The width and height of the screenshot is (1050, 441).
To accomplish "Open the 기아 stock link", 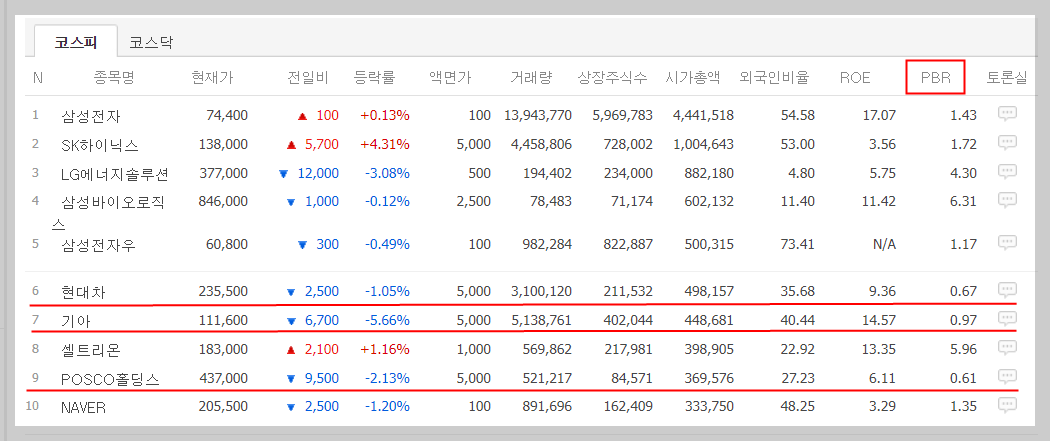I will 76,321.
